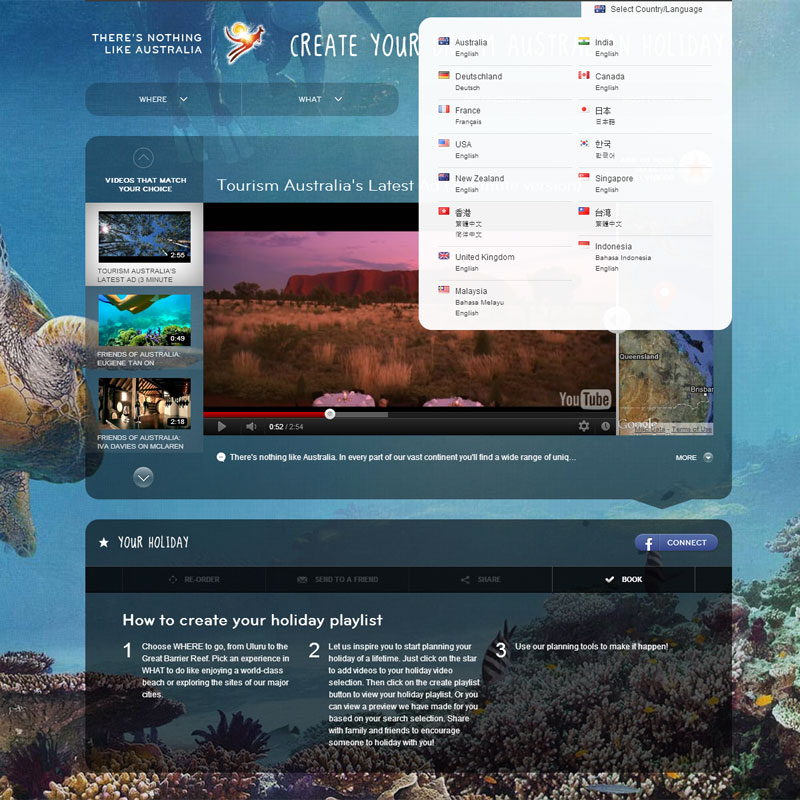Choose Deutsch under Deutschland

point(467,88)
